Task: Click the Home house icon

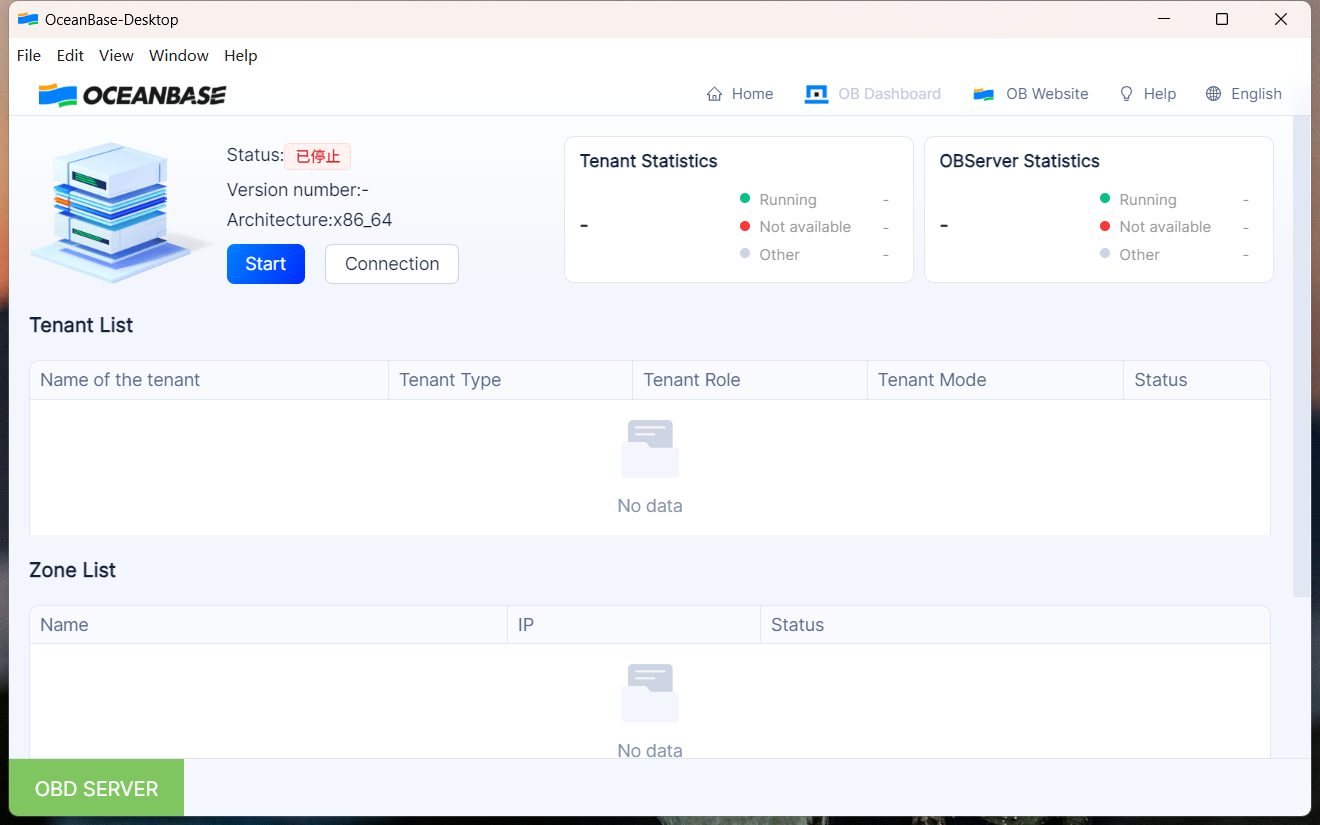Action: [714, 94]
